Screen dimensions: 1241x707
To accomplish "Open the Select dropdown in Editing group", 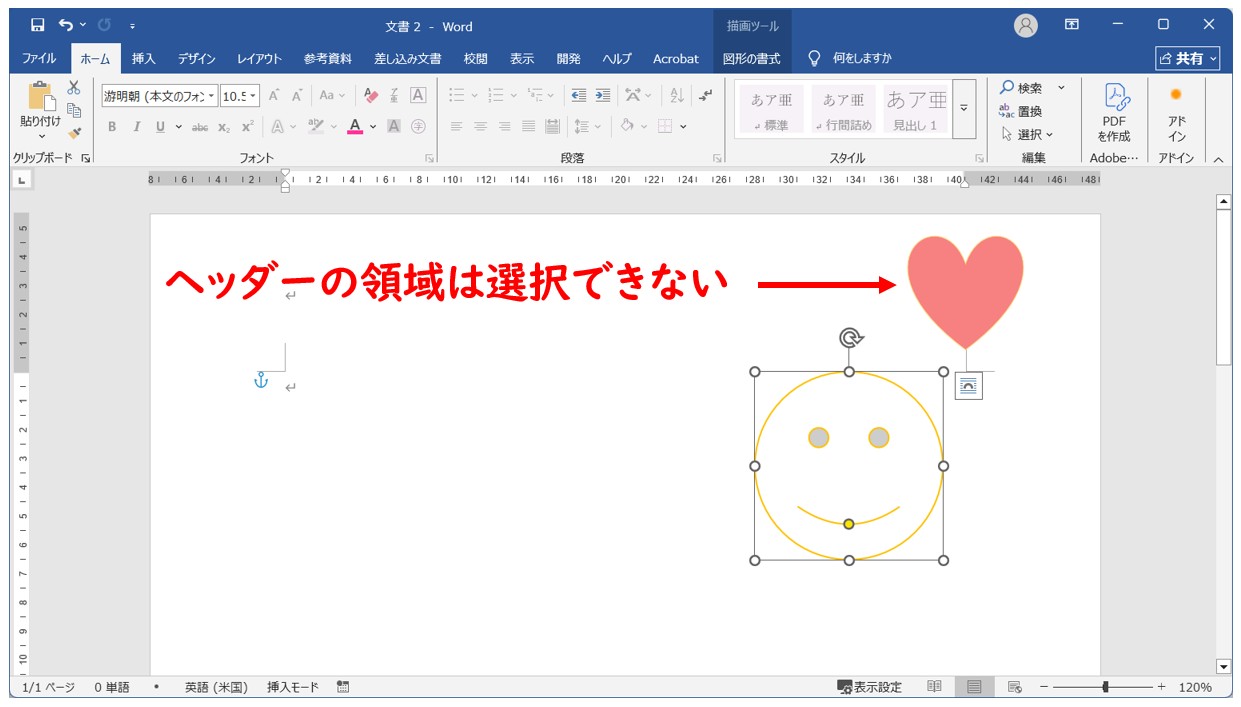I will click(x=1028, y=134).
